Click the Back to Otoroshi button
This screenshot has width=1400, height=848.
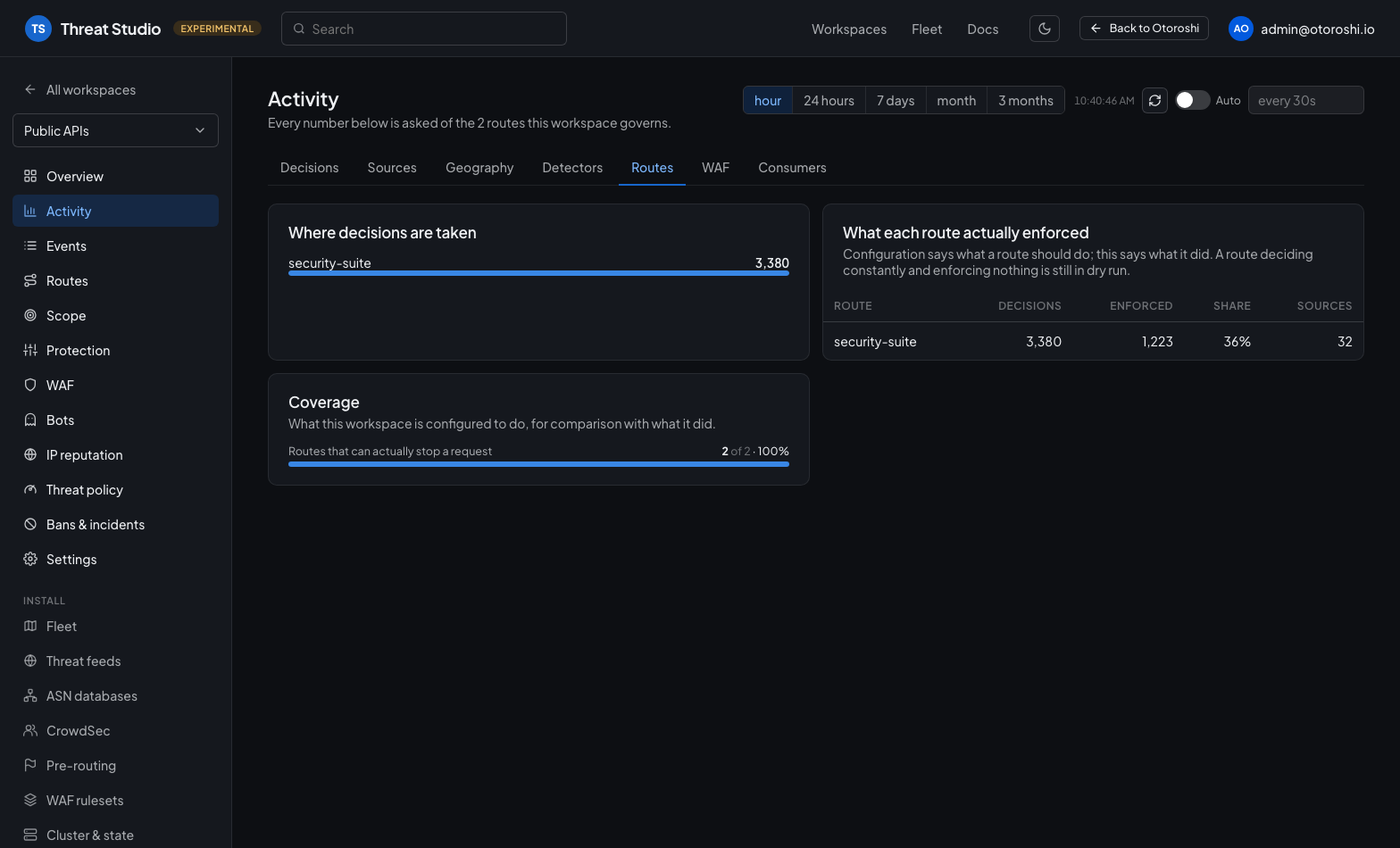point(1144,29)
